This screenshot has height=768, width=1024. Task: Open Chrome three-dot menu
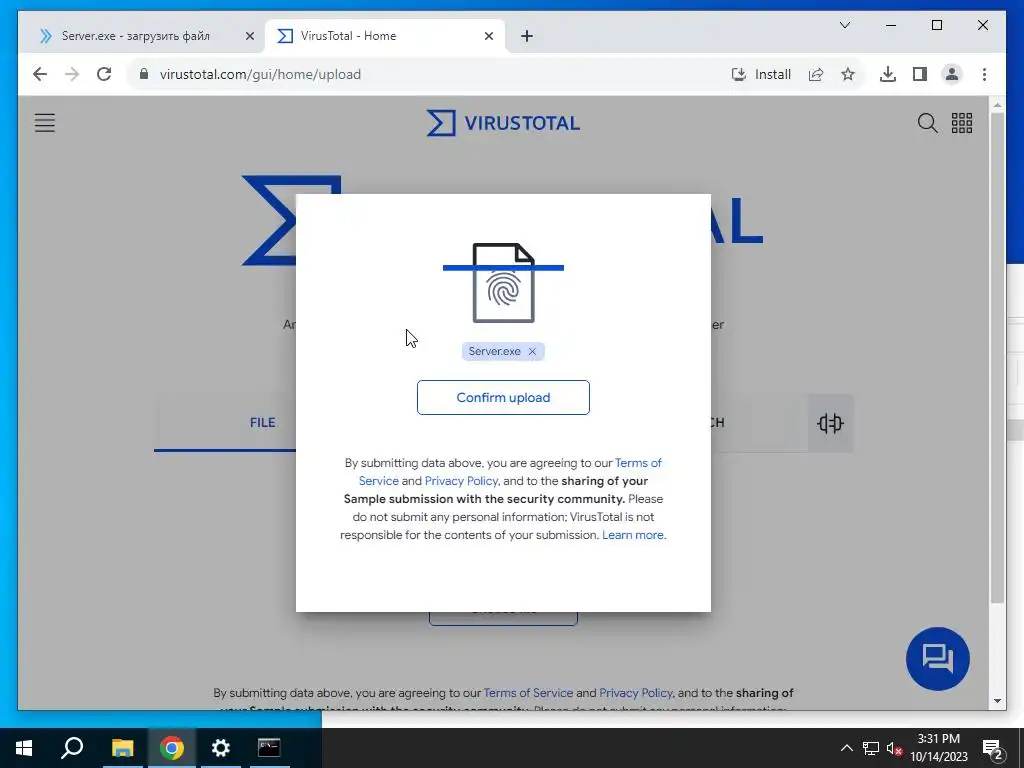984,74
